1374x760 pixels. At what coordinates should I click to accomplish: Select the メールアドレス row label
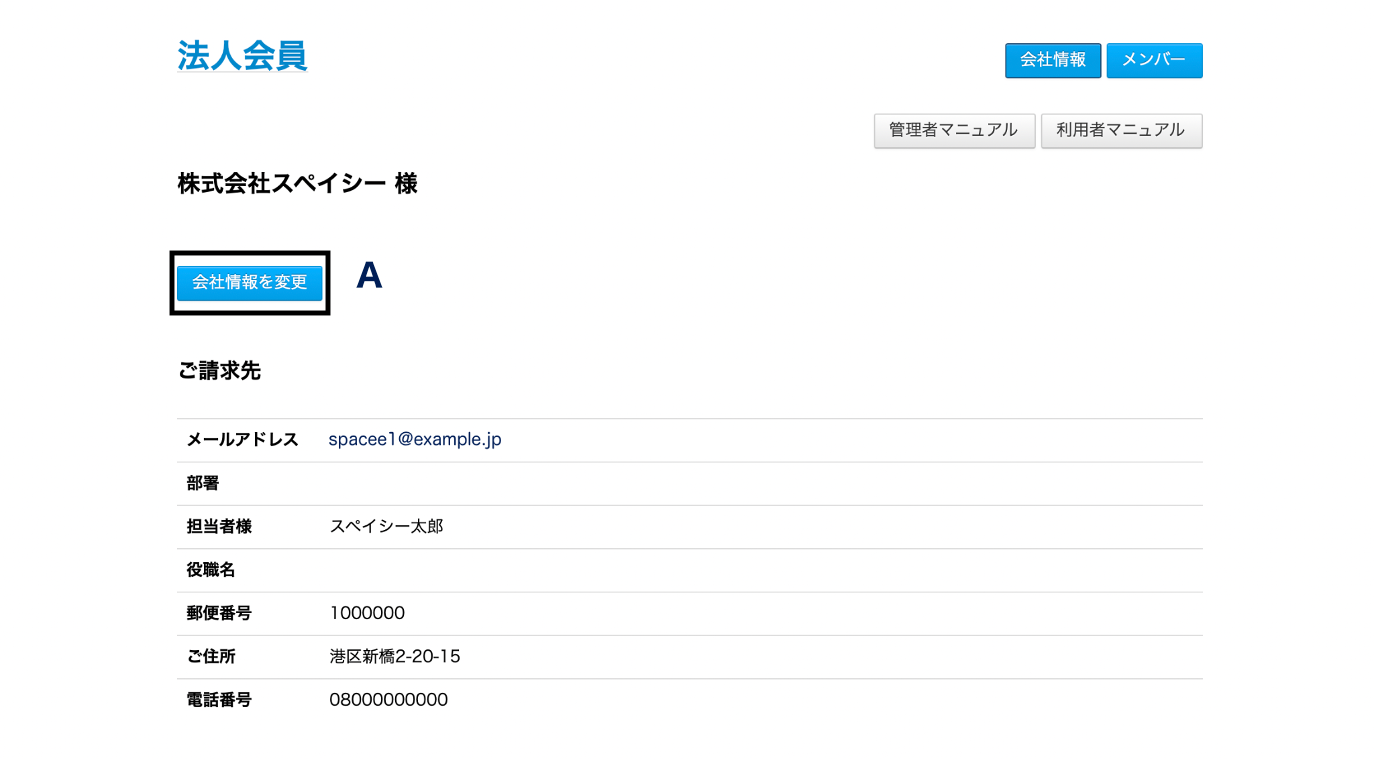[x=242, y=440]
